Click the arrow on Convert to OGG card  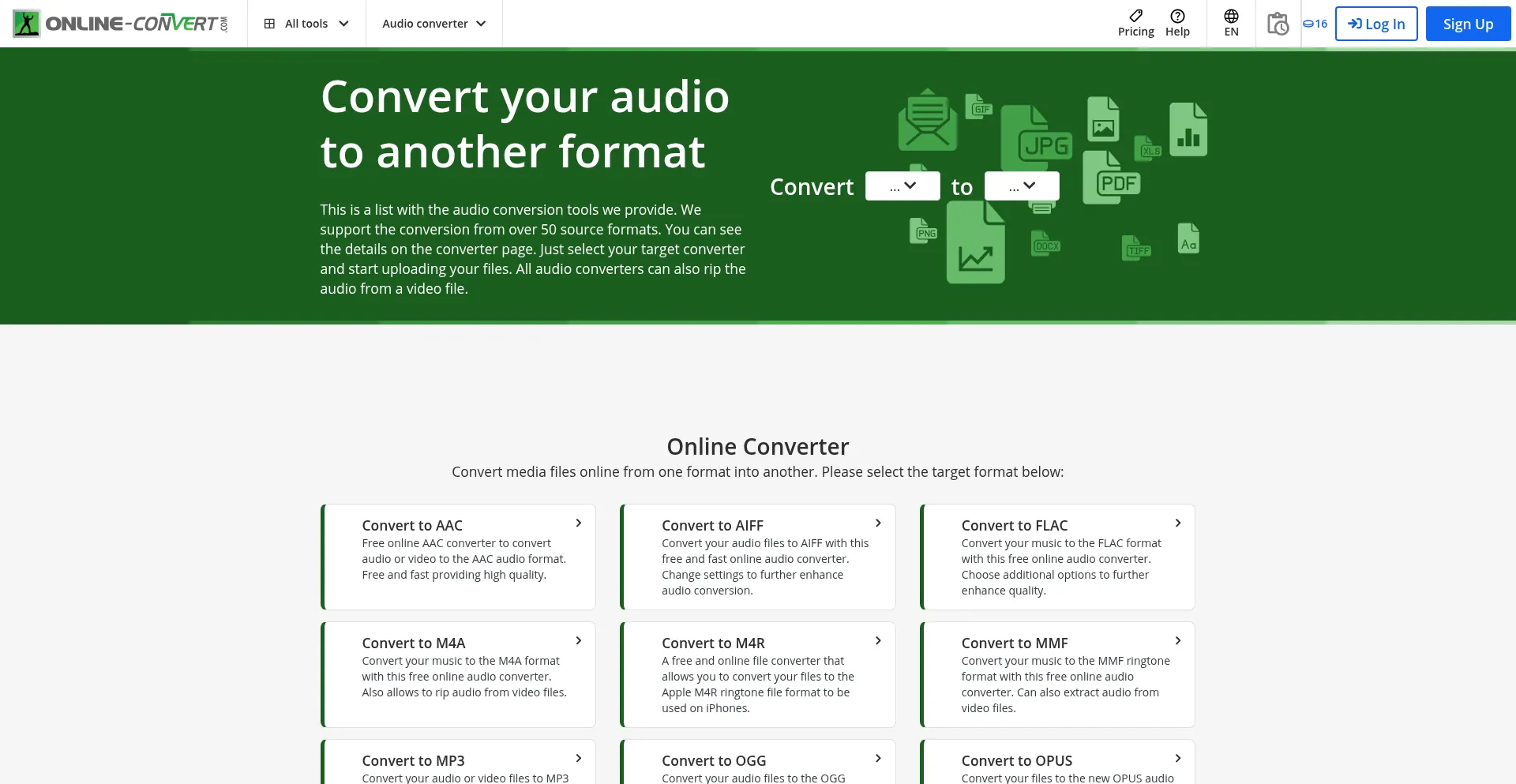878,758
